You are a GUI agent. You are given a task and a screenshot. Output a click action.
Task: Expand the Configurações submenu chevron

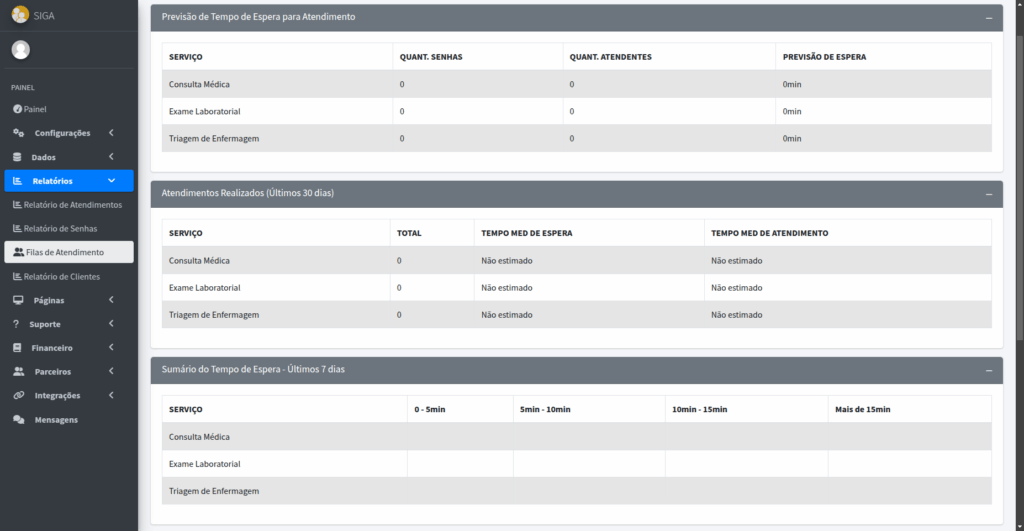pos(111,133)
